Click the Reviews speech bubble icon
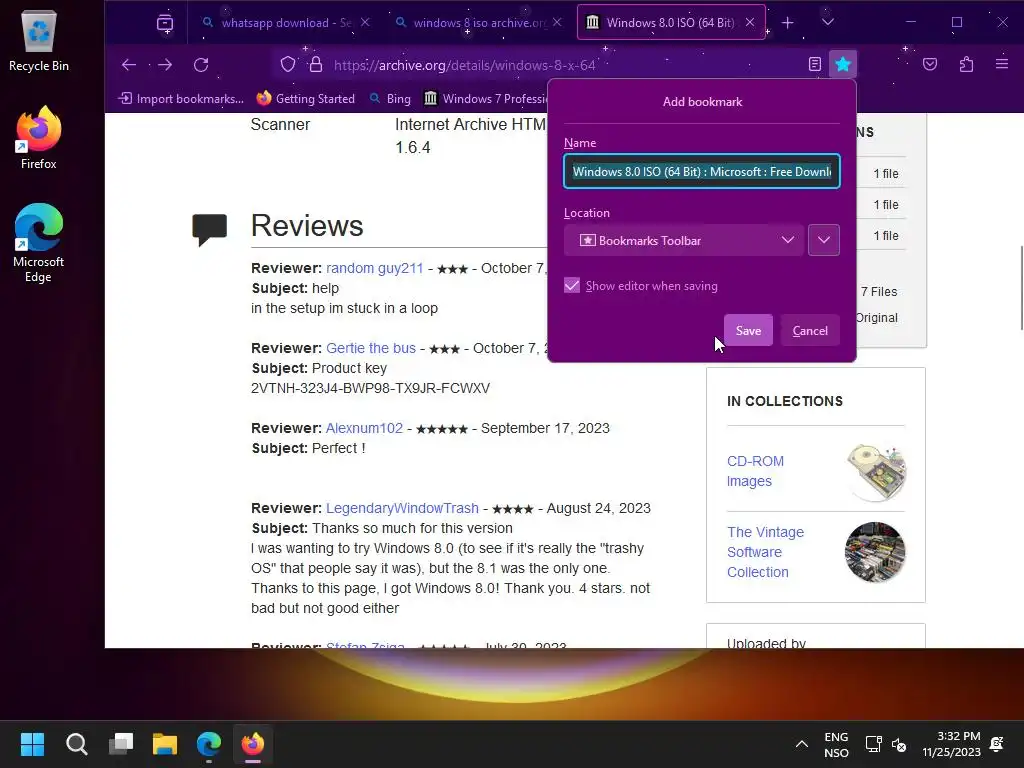 (210, 229)
